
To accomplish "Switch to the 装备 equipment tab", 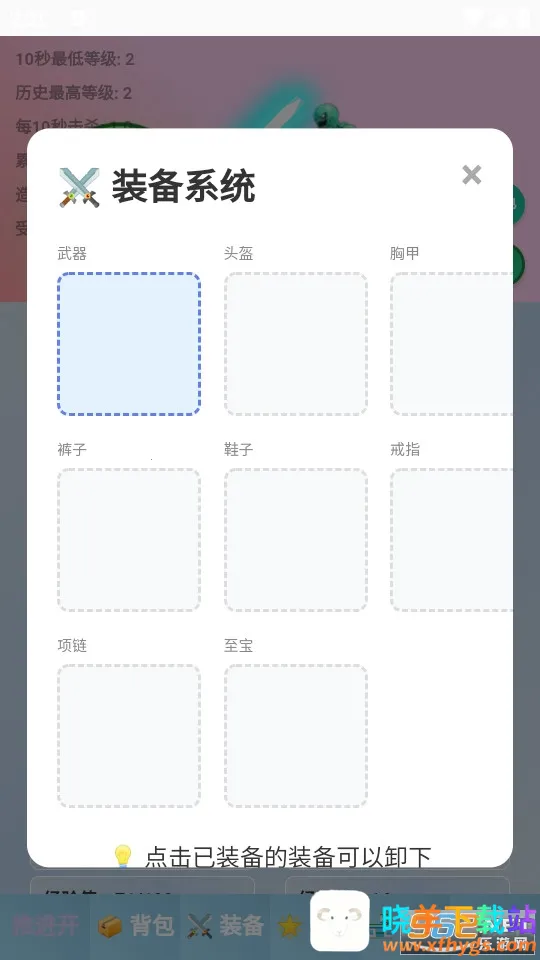I will (241, 925).
